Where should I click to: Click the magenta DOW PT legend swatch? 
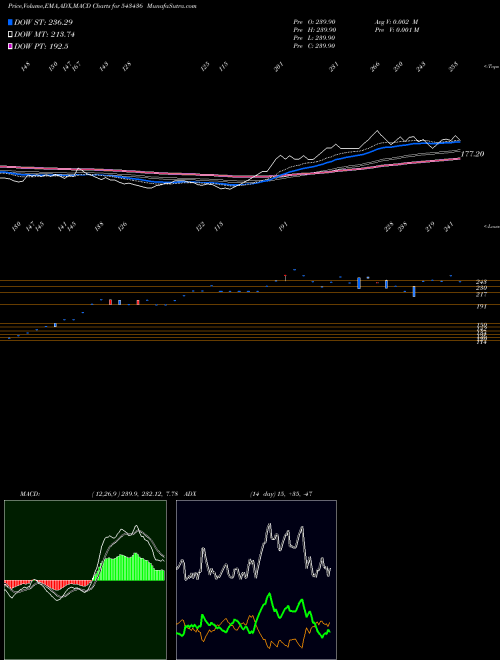click(10, 46)
